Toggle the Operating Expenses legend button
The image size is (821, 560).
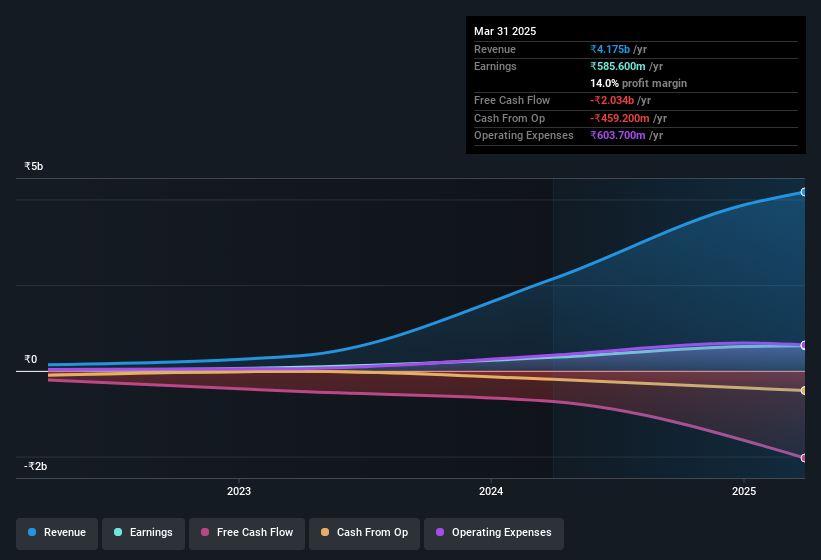[x=494, y=533]
